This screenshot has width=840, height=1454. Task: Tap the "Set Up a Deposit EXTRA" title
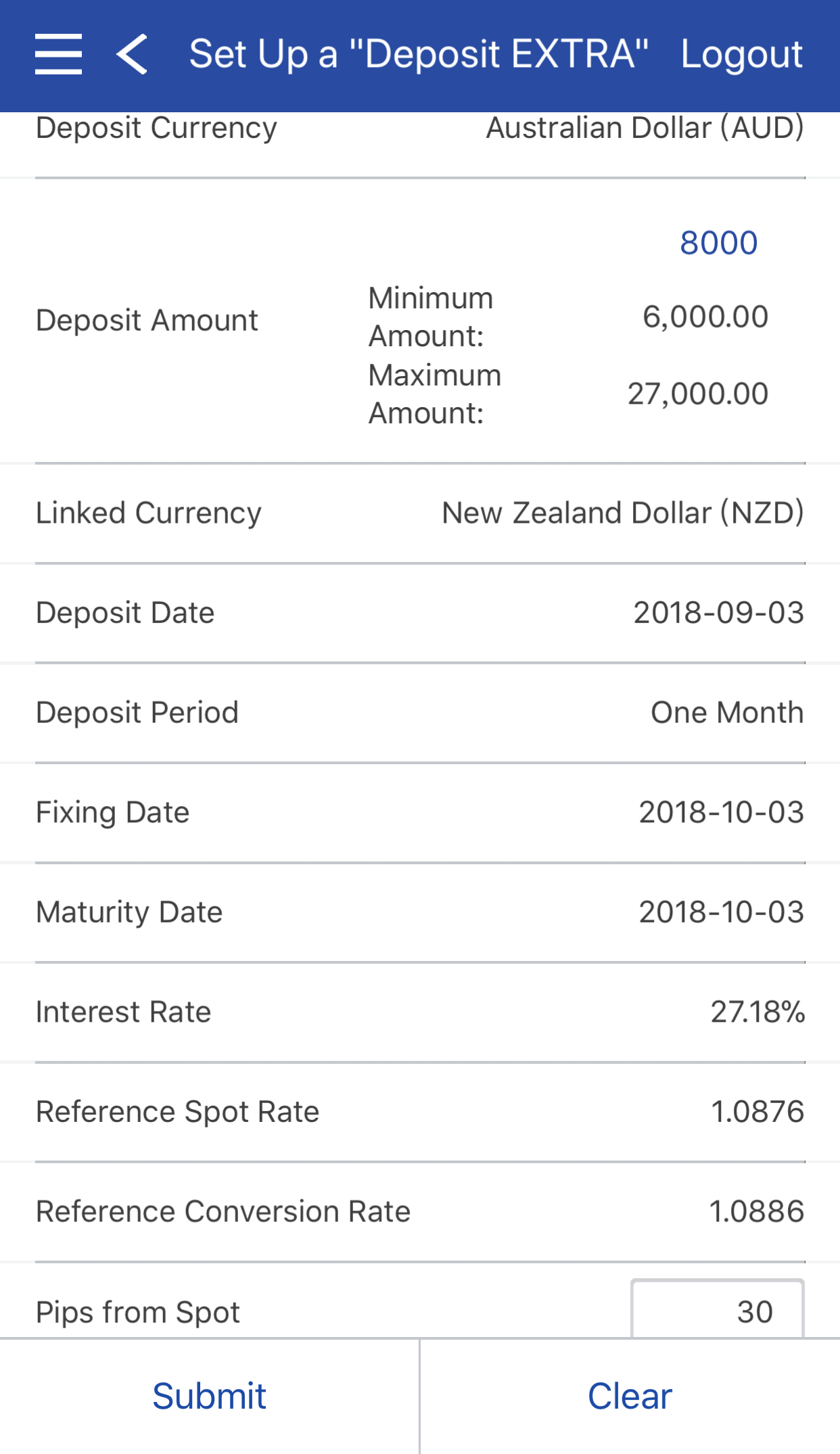pos(419,54)
